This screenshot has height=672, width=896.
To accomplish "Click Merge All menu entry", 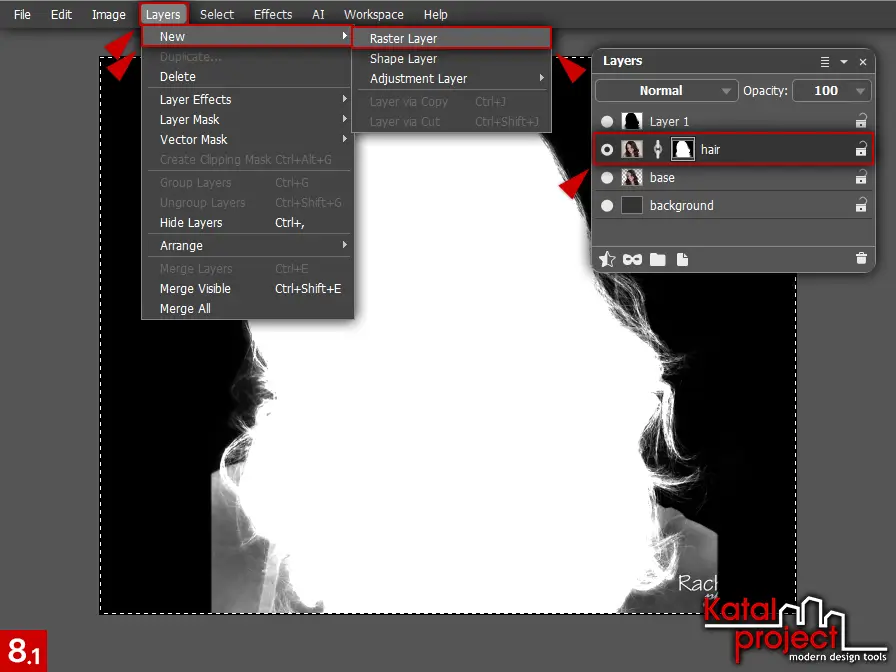I will pyautogui.click(x=184, y=308).
